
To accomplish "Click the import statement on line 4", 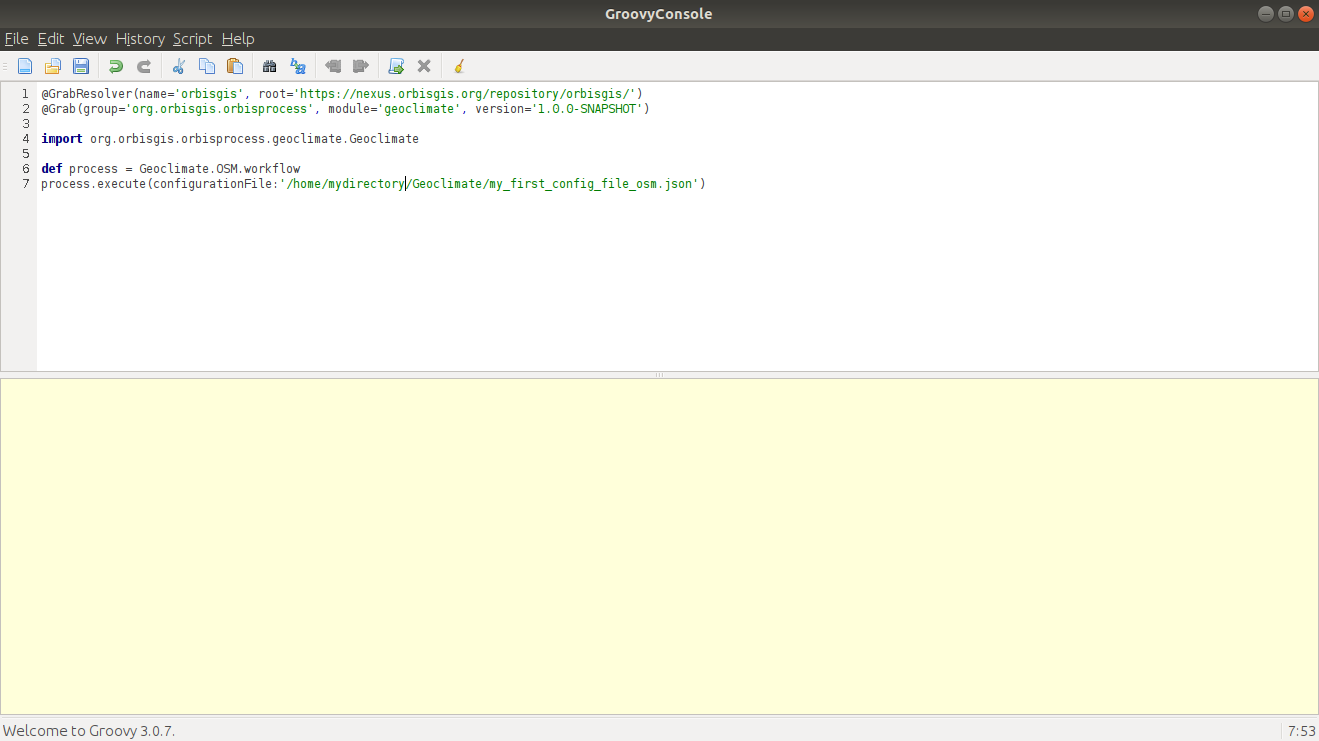I will [x=230, y=138].
